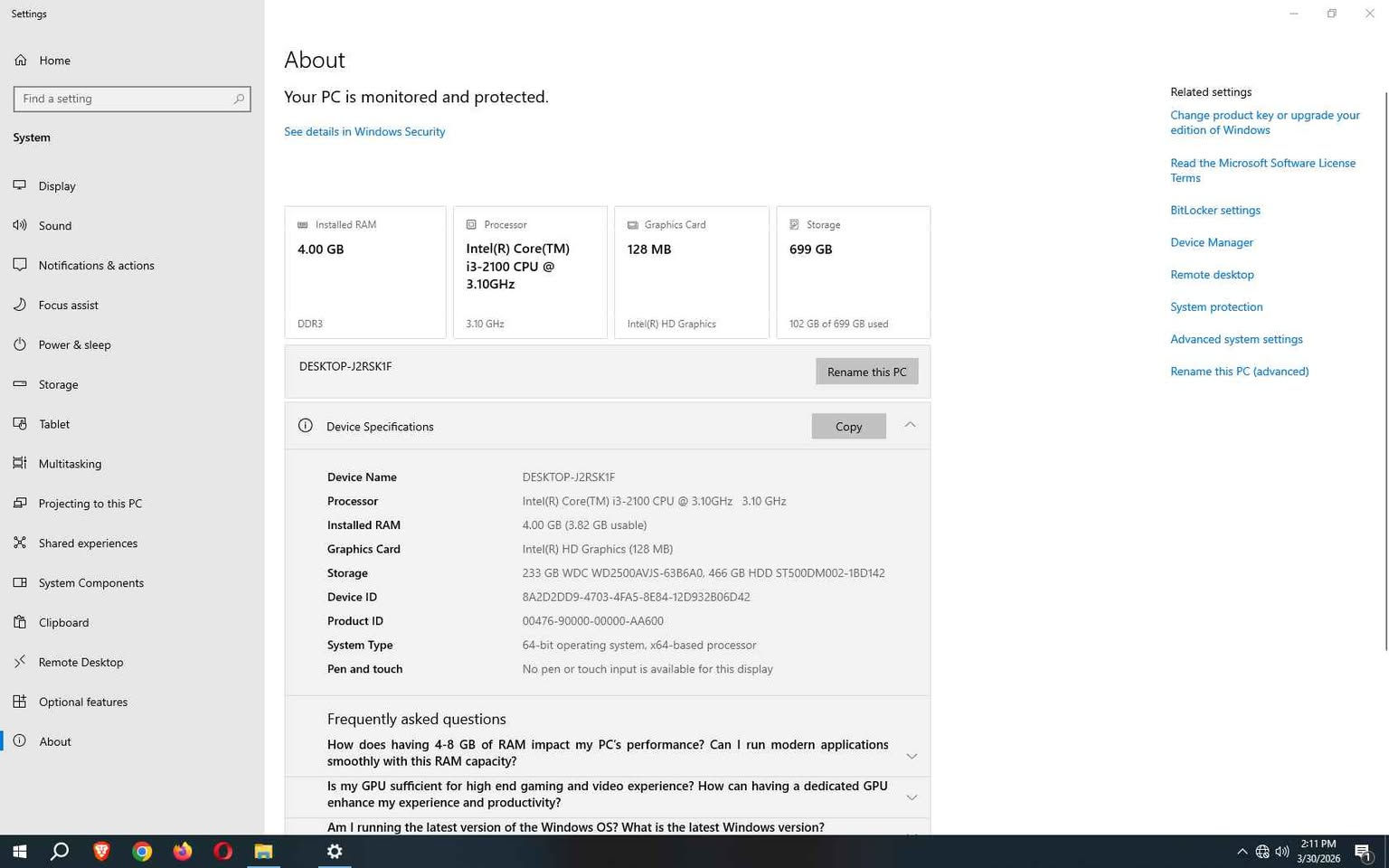Click the Power & sleep icon
Screen dimensions: 1389x868
click(x=20, y=344)
